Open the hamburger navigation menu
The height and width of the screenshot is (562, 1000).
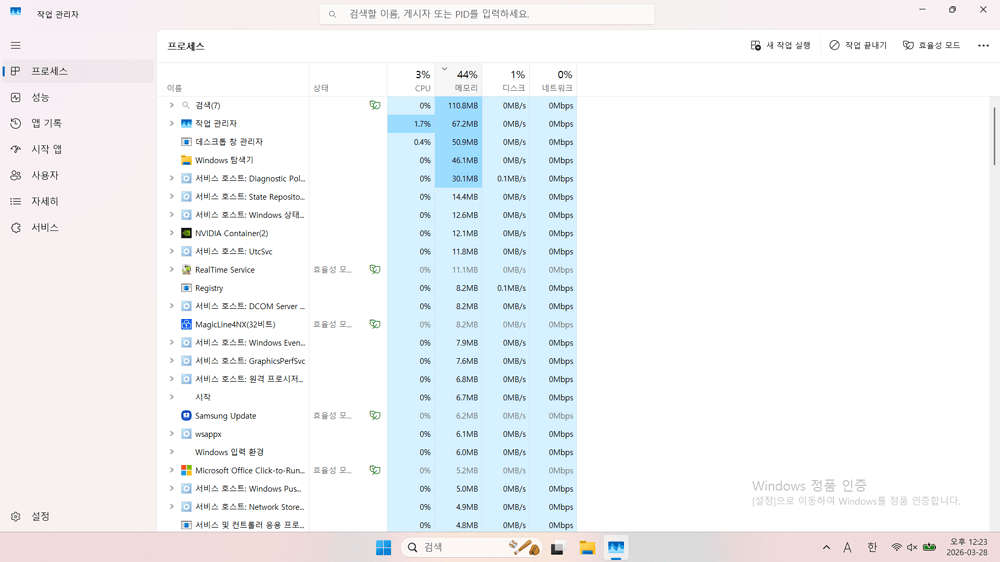[x=15, y=46]
